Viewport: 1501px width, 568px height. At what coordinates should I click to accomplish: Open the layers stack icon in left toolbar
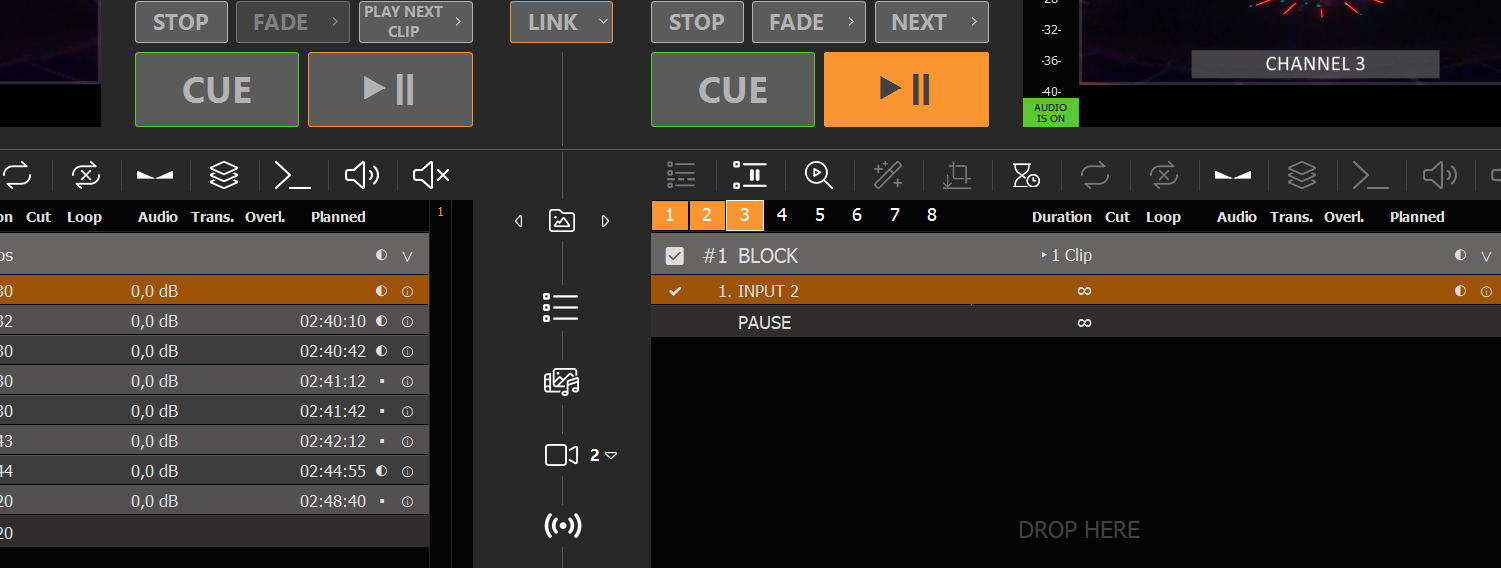(224, 176)
